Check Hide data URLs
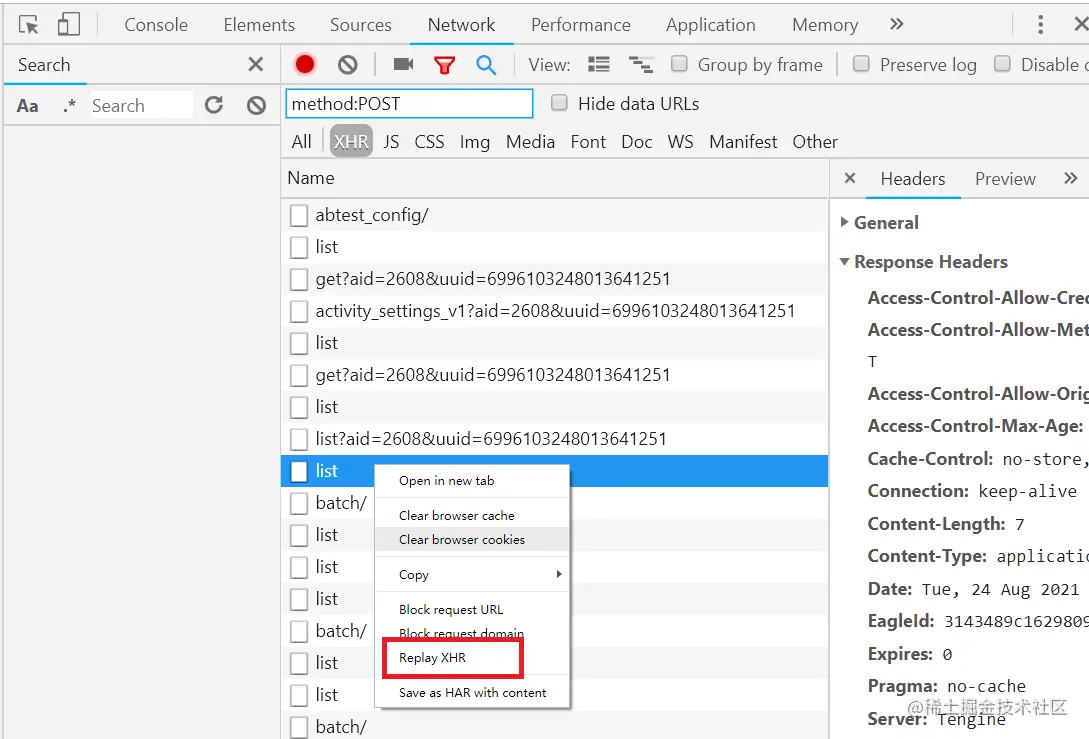The width and height of the screenshot is (1089, 739). 559,103
